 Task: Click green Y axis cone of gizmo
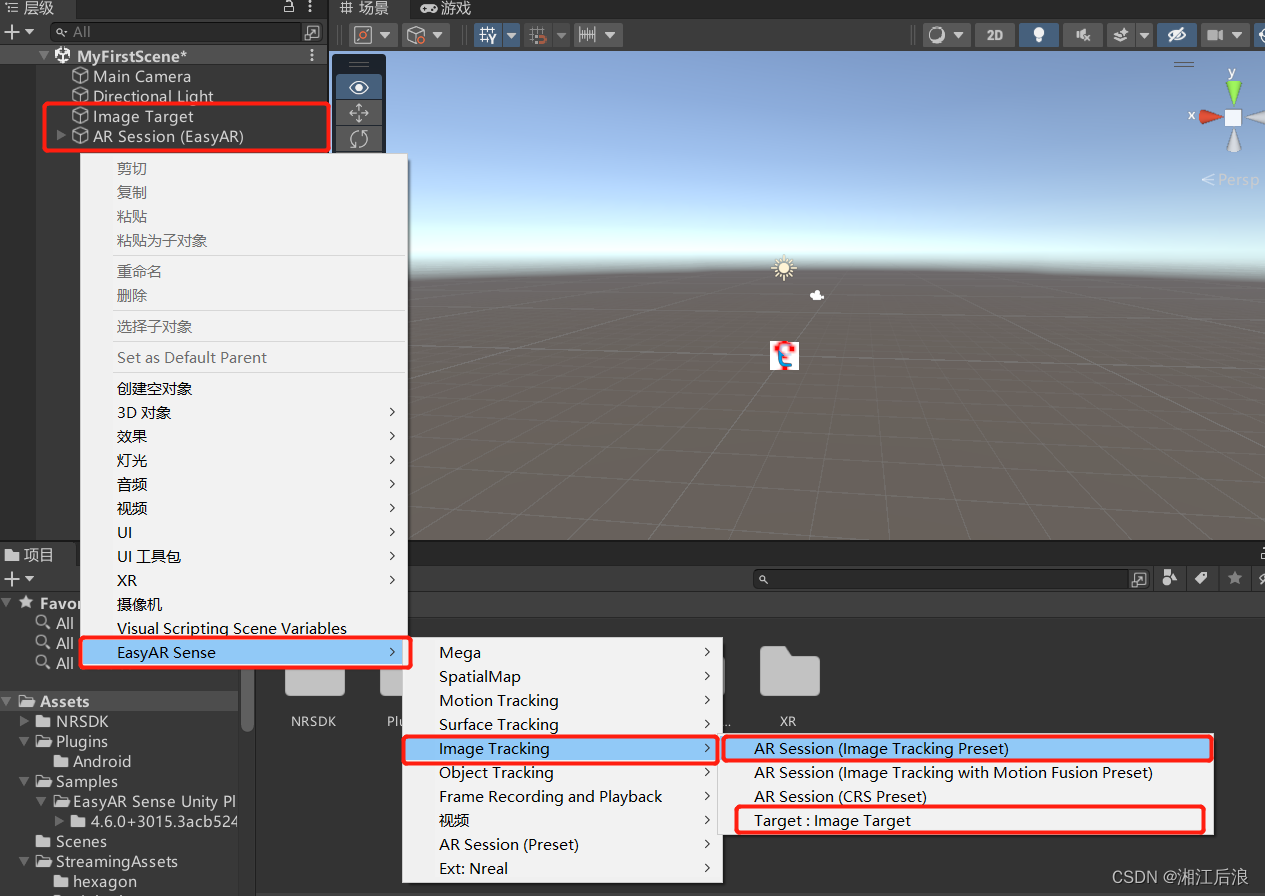1234,92
